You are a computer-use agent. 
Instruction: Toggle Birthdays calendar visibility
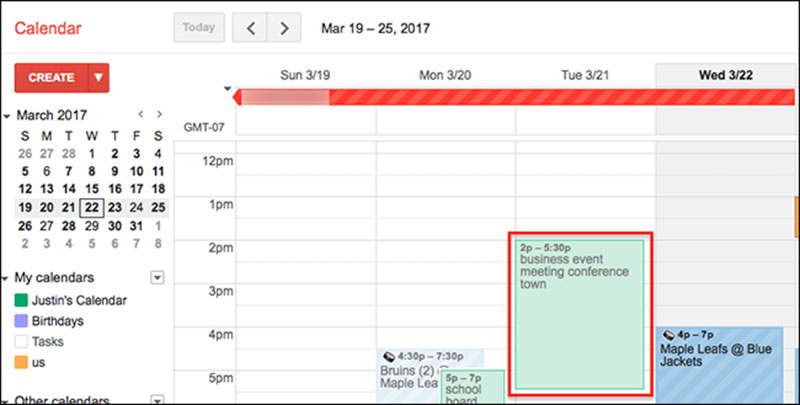coord(21,321)
